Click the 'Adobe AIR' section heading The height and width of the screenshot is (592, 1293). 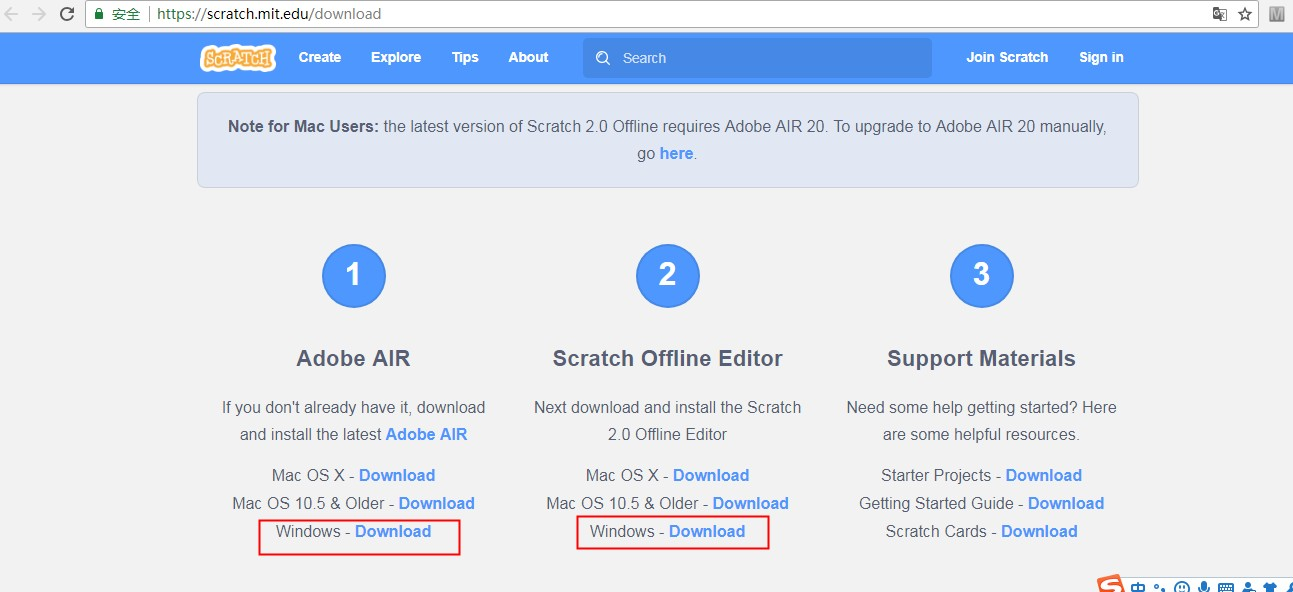pos(353,358)
